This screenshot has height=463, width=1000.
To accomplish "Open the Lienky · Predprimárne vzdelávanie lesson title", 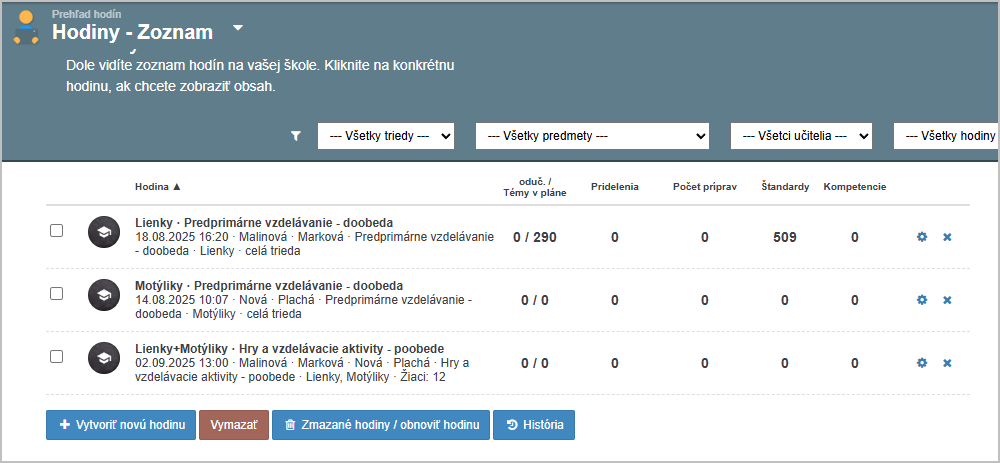I will click(264, 222).
